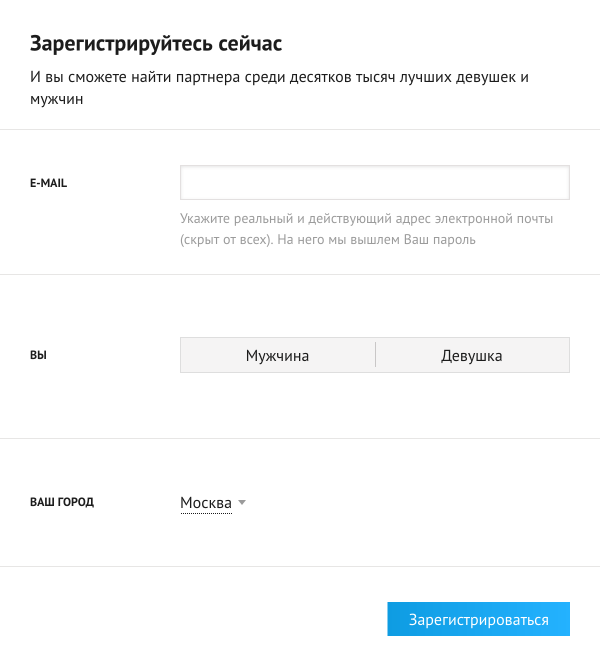Click the Зарегистрируйтесь сейчас heading
This screenshot has width=600, height=671.
point(157,43)
